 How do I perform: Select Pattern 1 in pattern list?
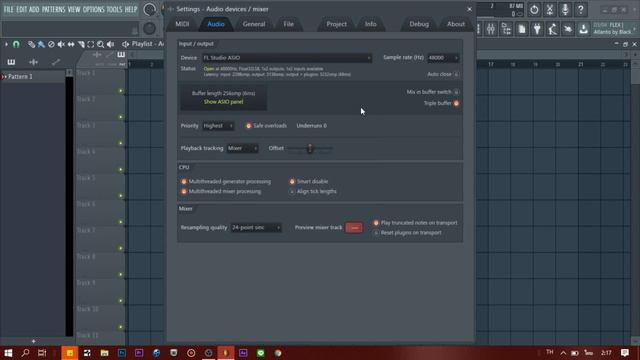click(33, 76)
